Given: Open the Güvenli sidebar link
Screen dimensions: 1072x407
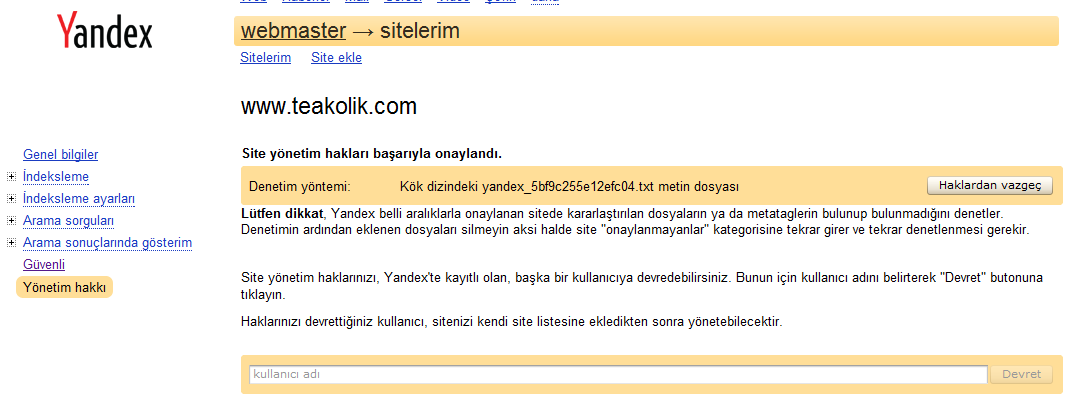Looking at the screenshot, I should [x=44, y=265].
